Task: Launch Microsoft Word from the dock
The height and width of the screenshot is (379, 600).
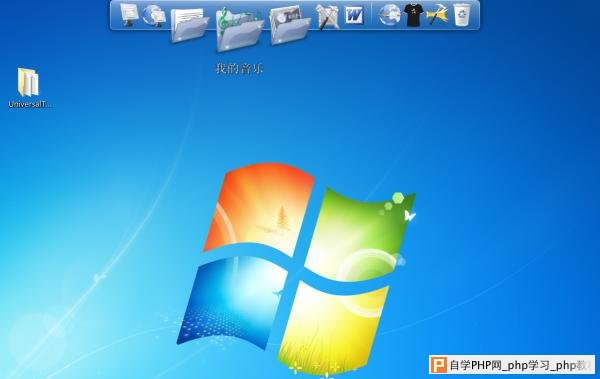Action: 354,15
